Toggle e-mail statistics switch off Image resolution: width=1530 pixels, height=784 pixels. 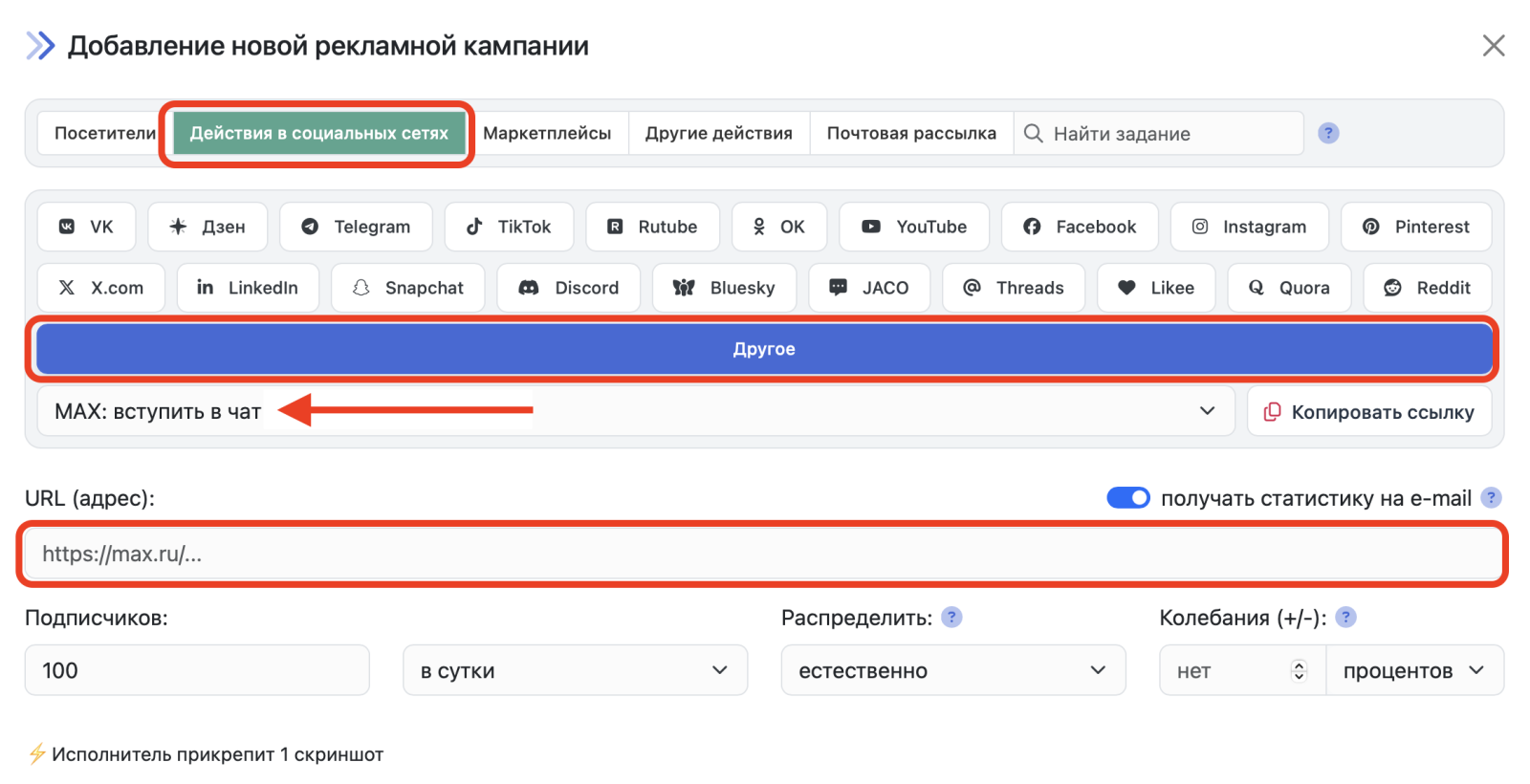1127,498
